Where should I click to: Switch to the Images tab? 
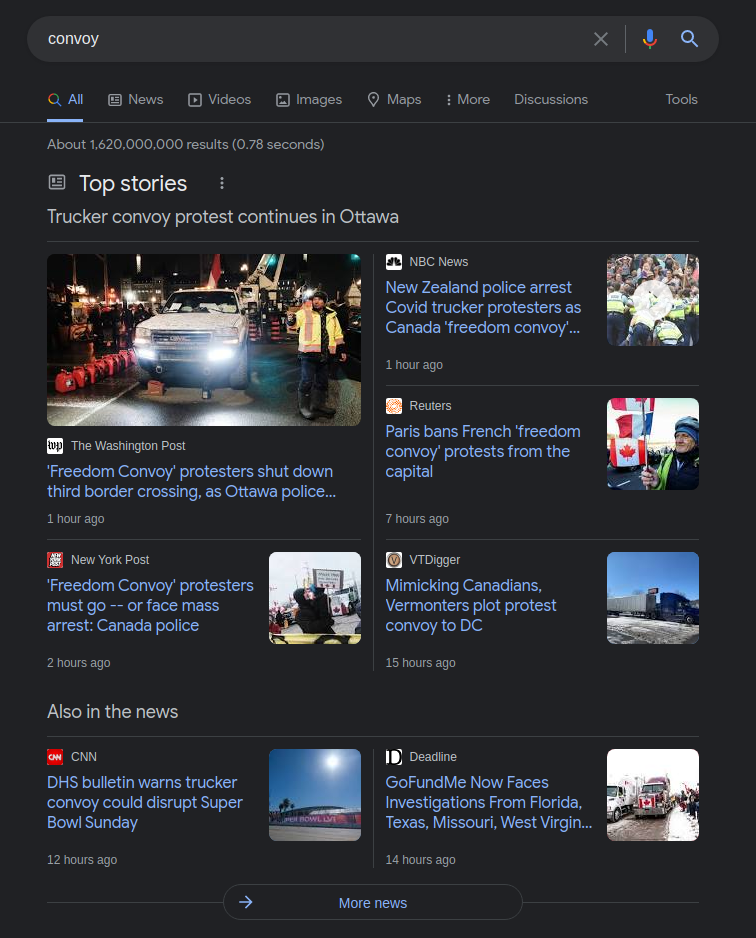pyautogui.click(x=309, y=99)
